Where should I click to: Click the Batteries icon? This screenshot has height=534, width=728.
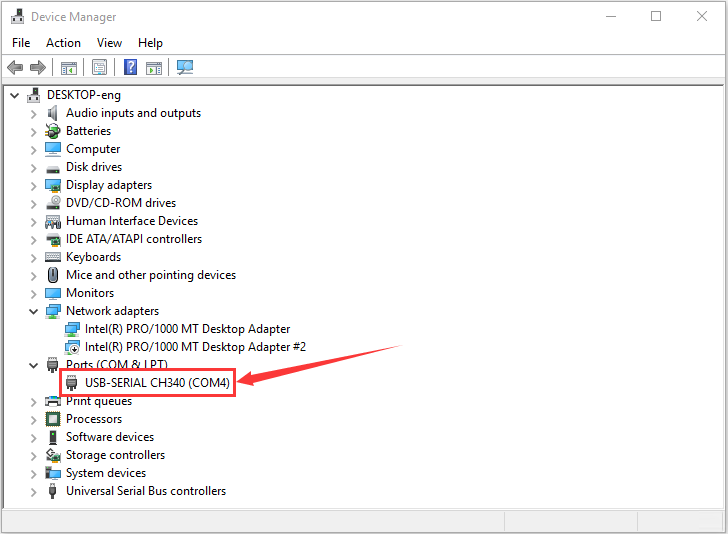(53, 131)
